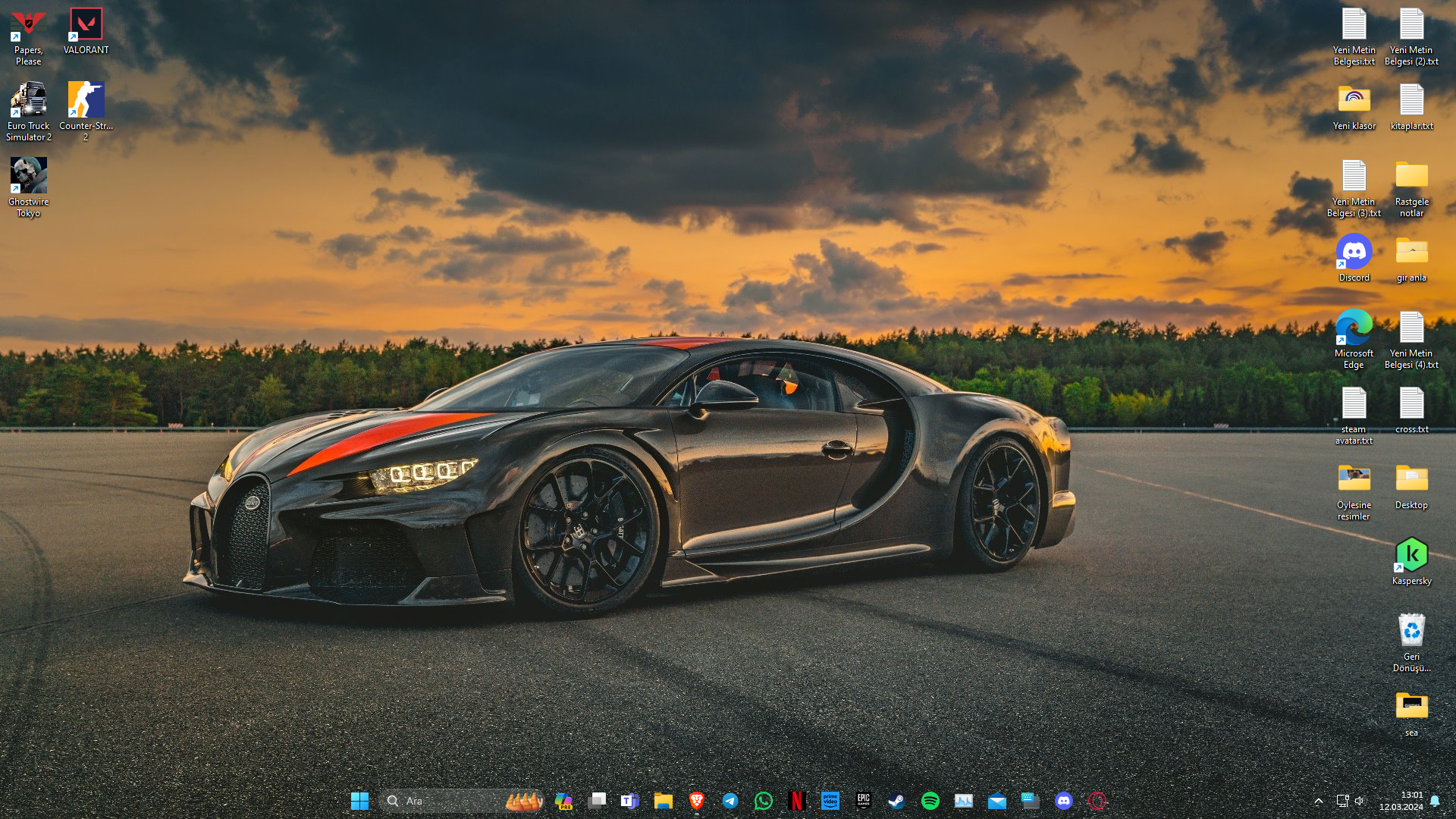Select the Yeni Metin Belgesi.txt file

pyautogui.click(x=1354, y=36)
